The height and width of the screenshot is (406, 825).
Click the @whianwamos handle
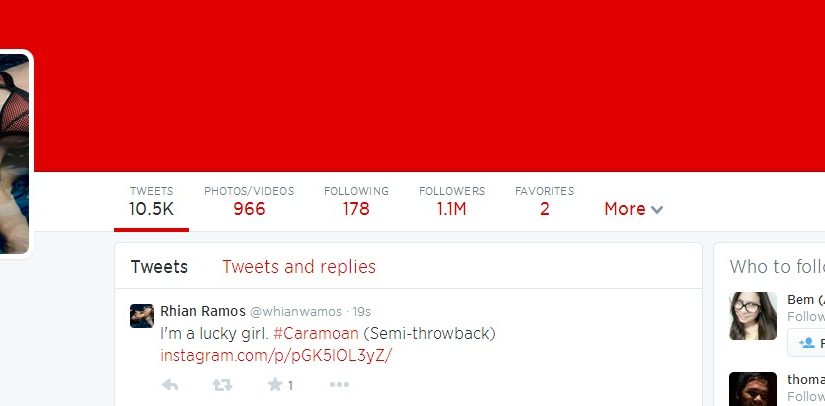tap(296, 311)
